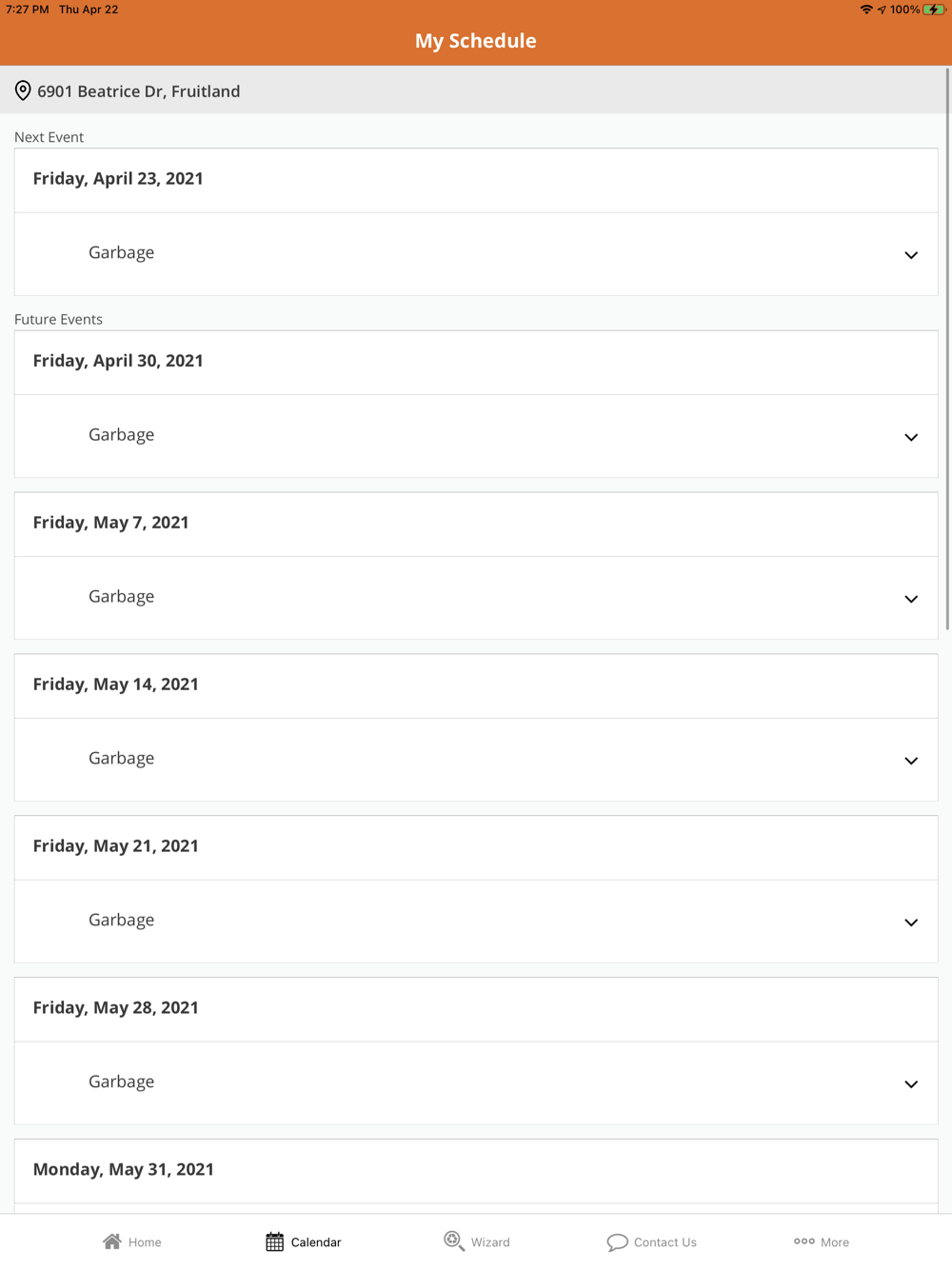
Task: Expand Garbage details for April 30
Action: click(910, 437)
